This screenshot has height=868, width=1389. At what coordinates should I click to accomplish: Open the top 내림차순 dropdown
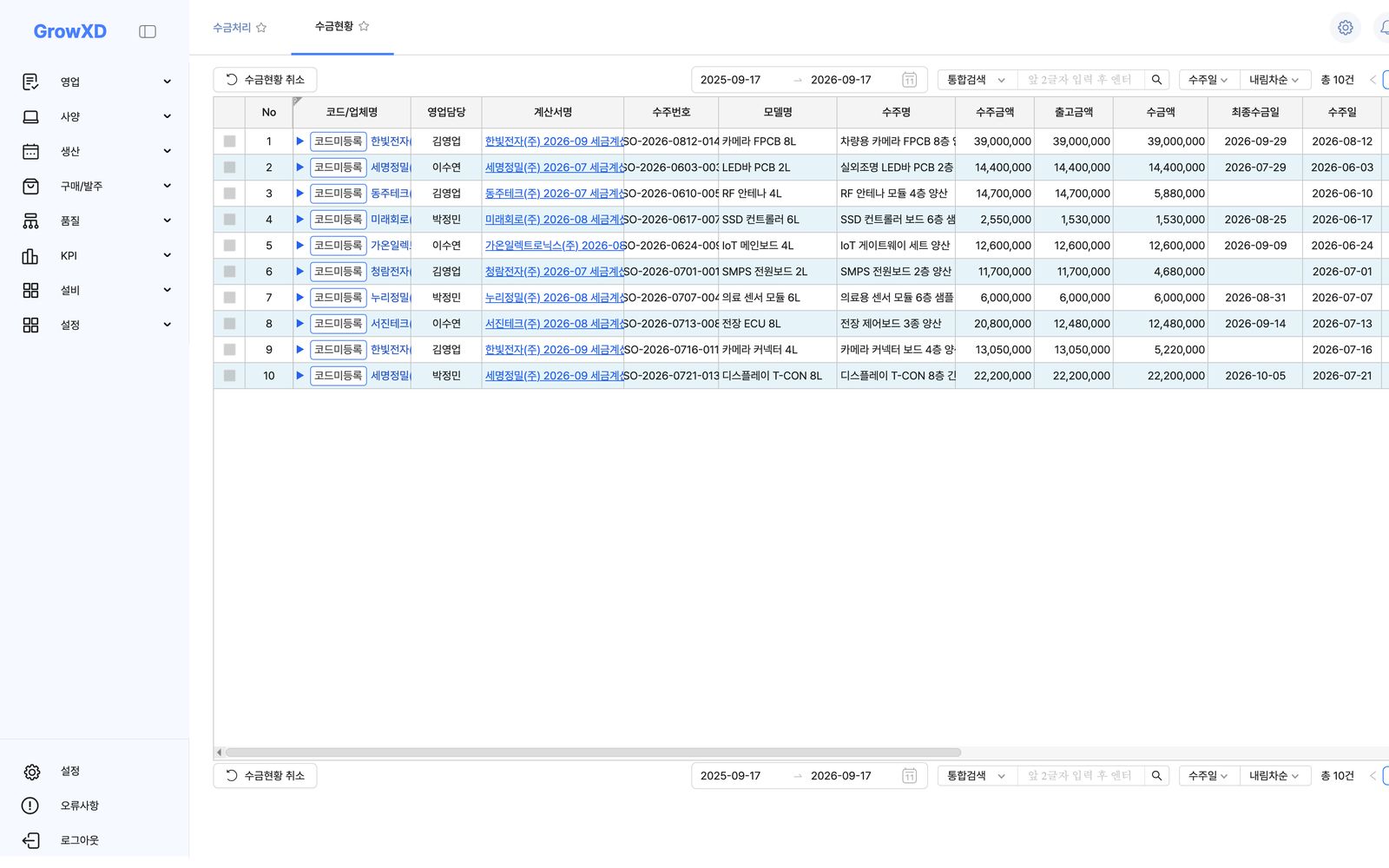(x=1274, y=80)
